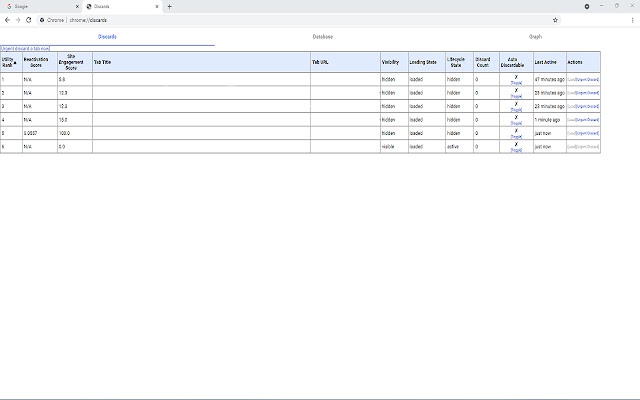Click the '15.0' site engagement score cell

pyautogui.click(x=75, y=120)
